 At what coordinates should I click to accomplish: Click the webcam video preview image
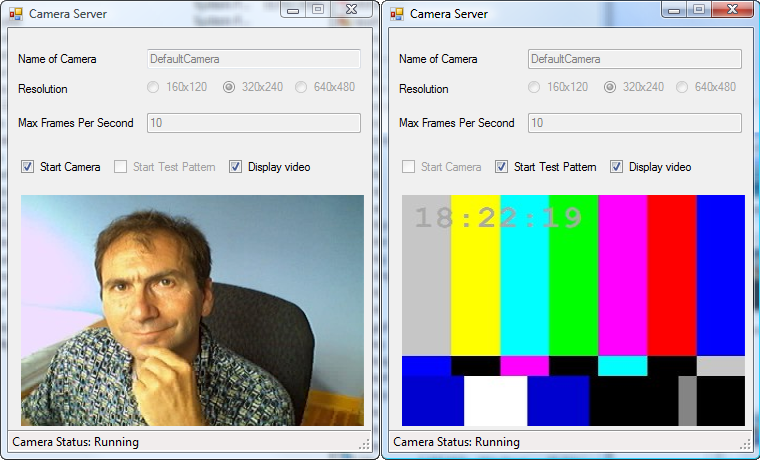coord(192,311)
